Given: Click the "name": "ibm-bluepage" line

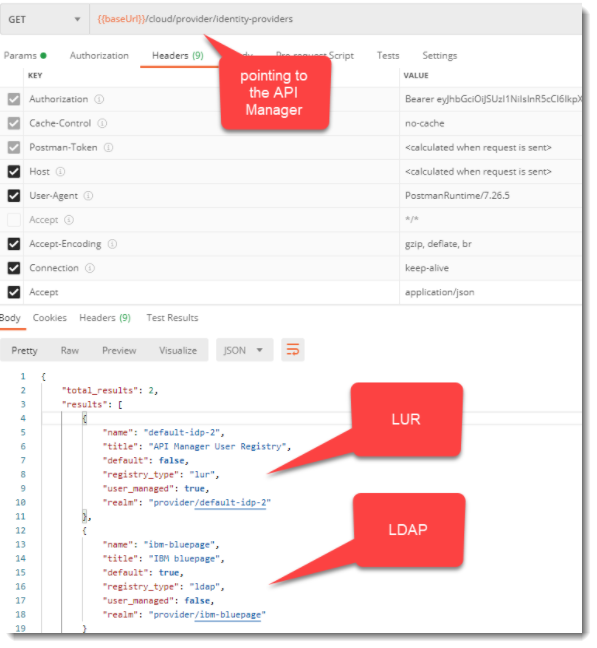Looking at the screenshot, I should (161, 545).
